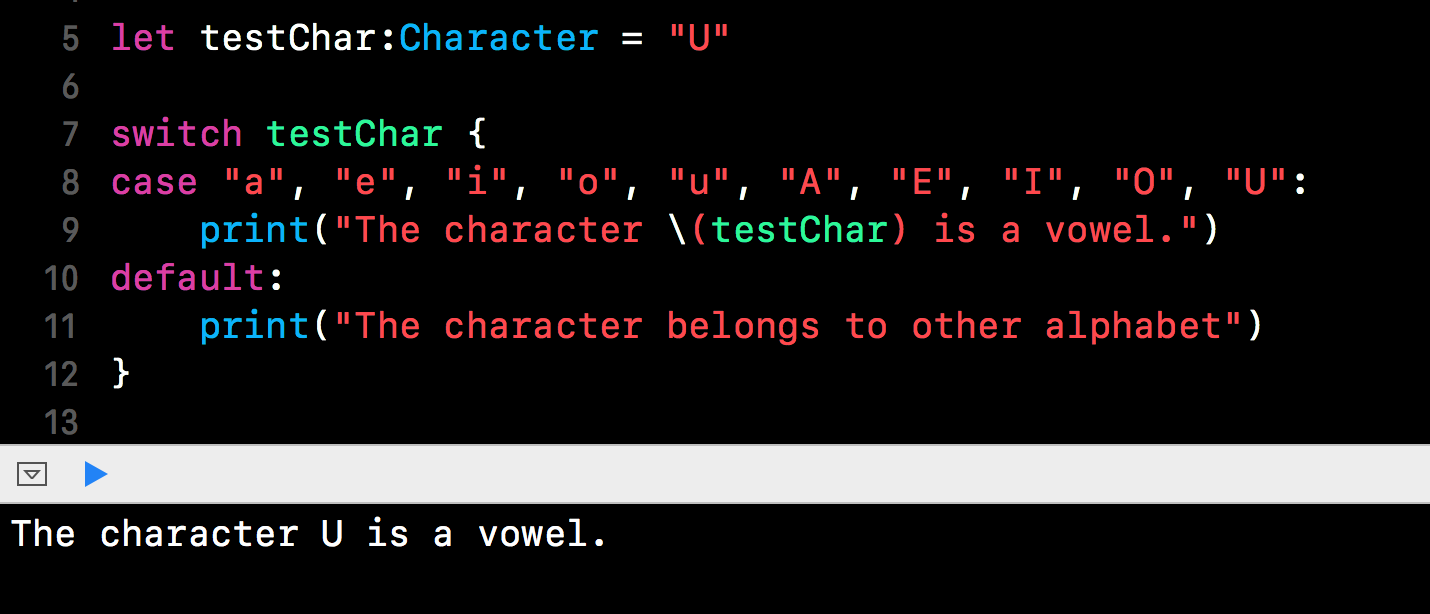Viewport: 1430px width, 614px height.
Task: Click the "O" string in the case list
Action: pos(1145,182)
